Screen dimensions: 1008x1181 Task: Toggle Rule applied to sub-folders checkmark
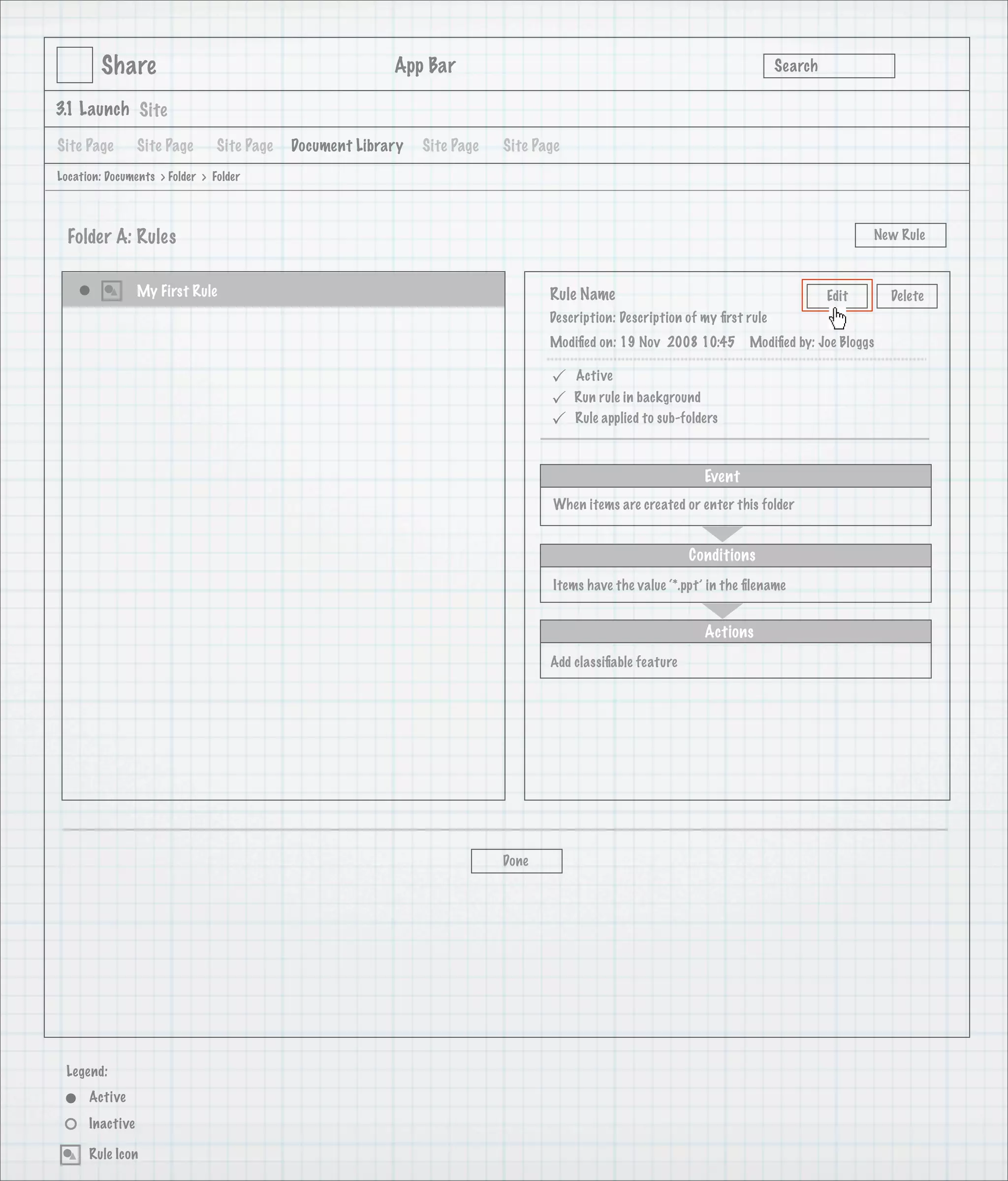[x=559, y=418]
